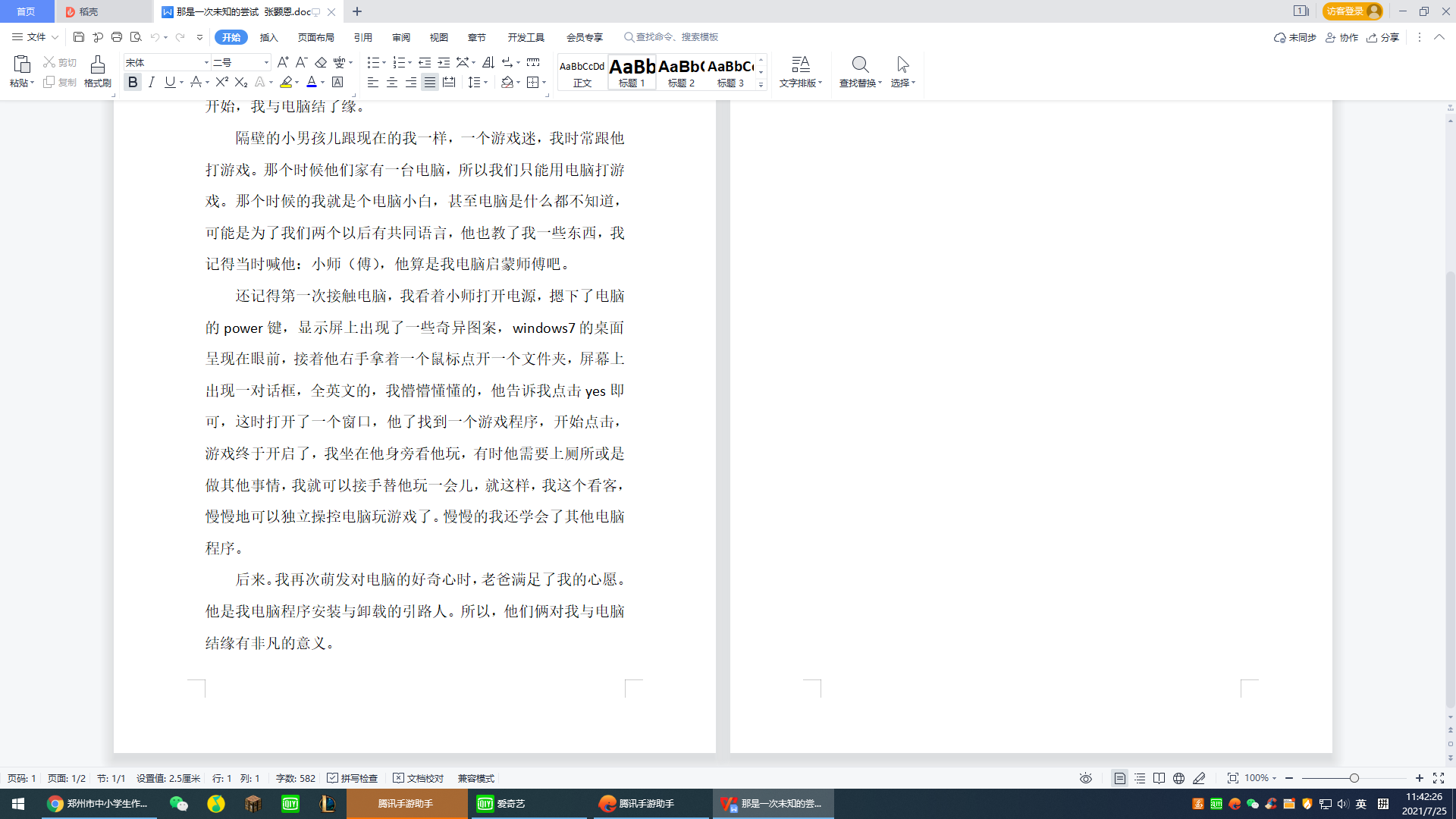This screenshot has width=1456, height=819.
Task: Click the superscript icon
Action: click(x=221, y=82)
